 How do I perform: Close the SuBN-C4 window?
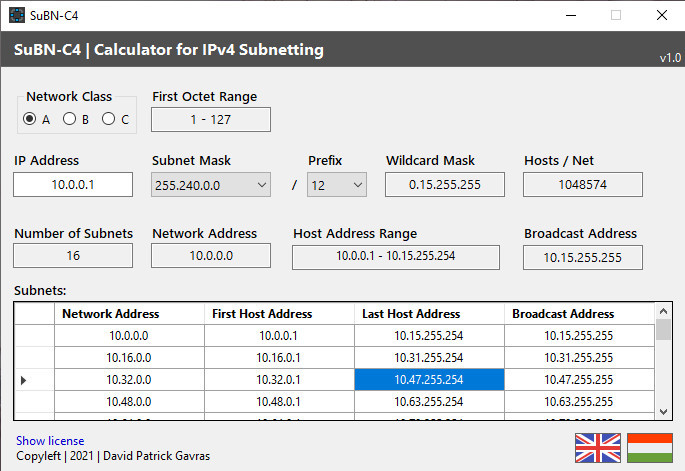[x=661, y=15]
